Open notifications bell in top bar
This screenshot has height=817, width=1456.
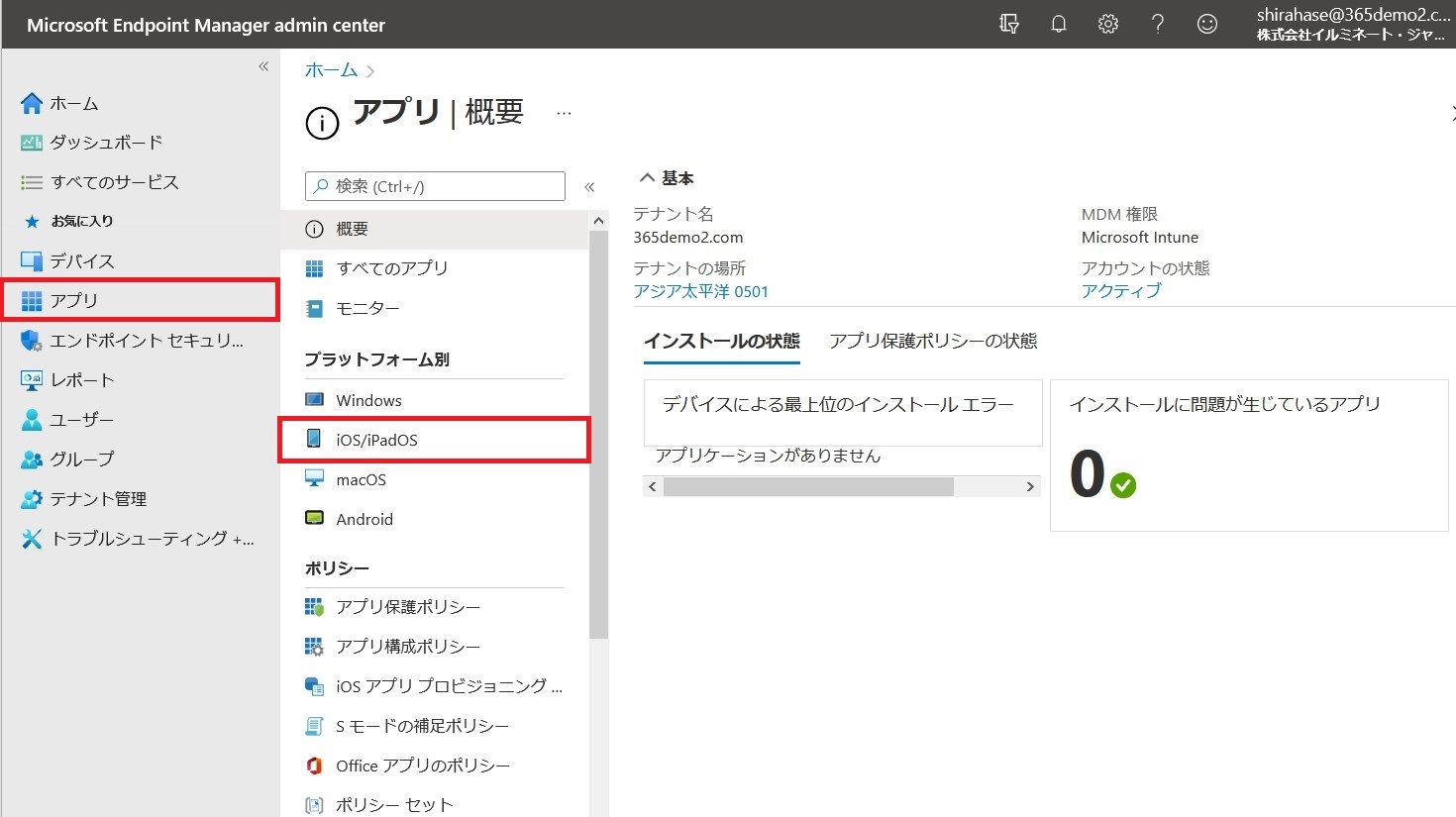1059,24
